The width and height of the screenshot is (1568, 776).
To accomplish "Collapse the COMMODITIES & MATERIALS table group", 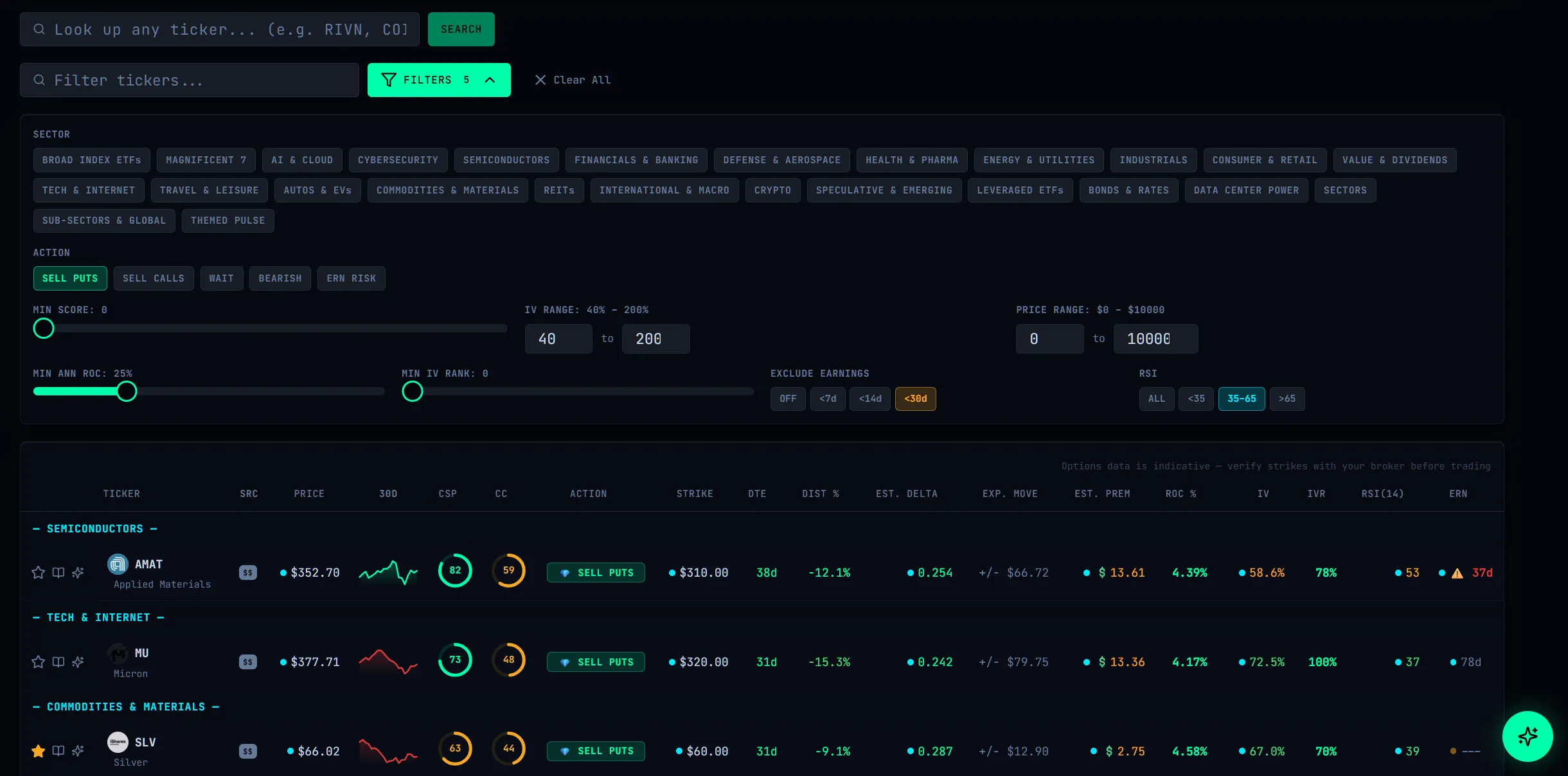I will coord(126,707).
